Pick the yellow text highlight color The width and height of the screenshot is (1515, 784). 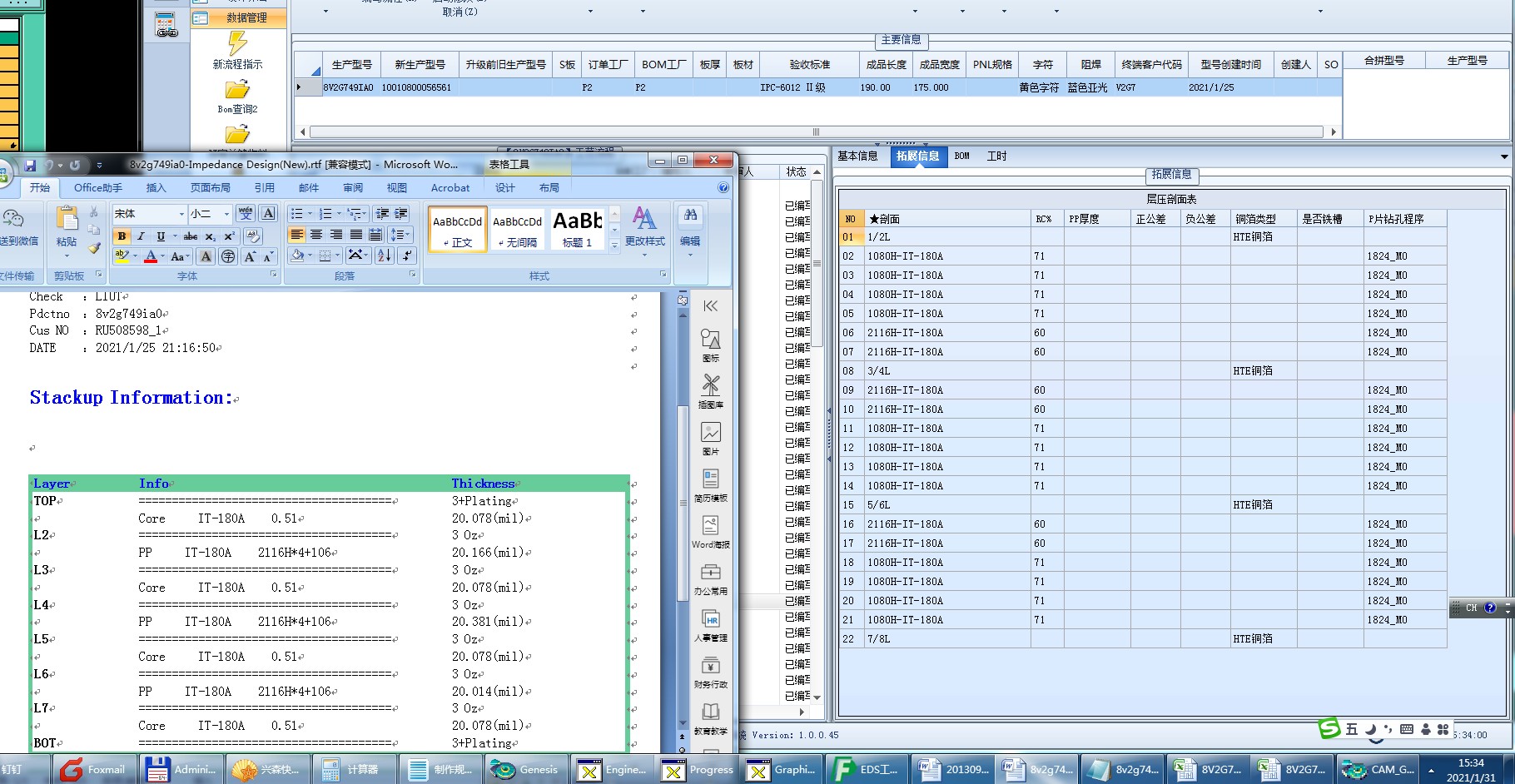122,256
